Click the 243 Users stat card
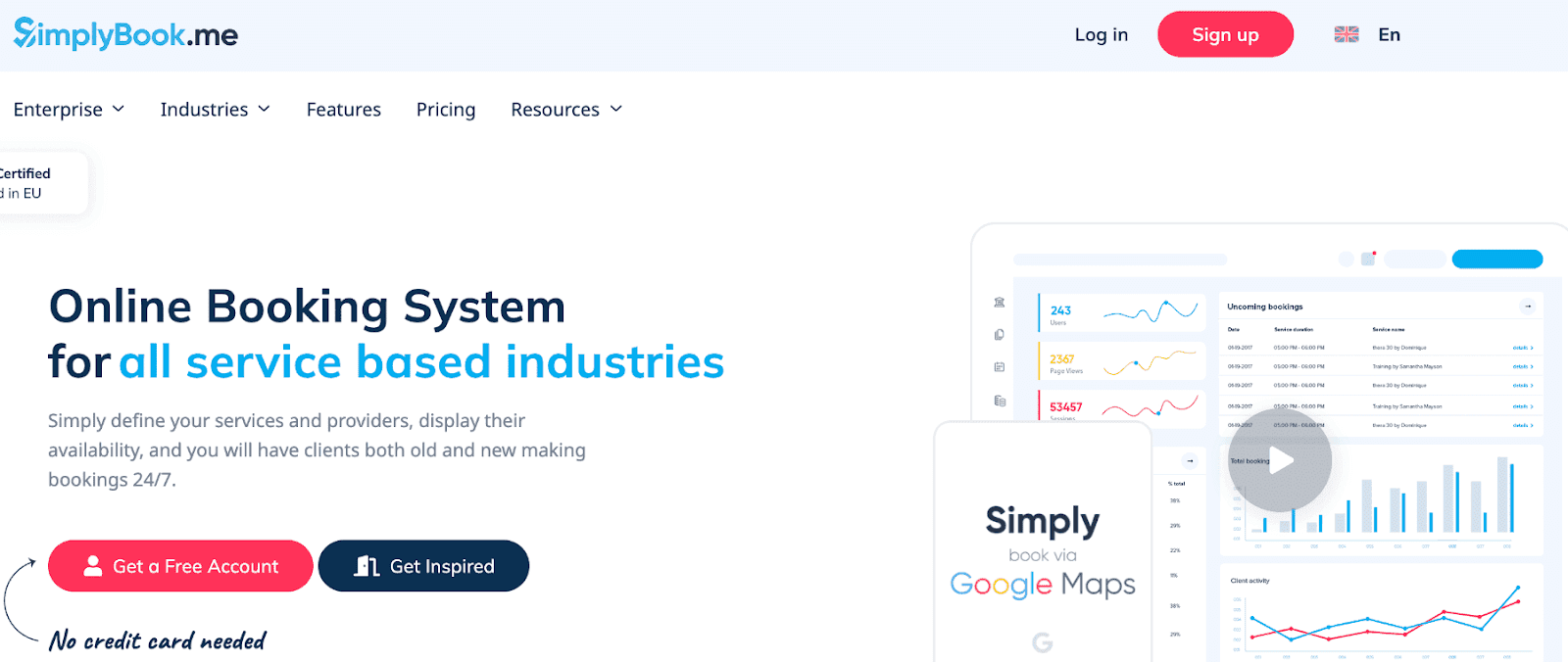 1122,312
